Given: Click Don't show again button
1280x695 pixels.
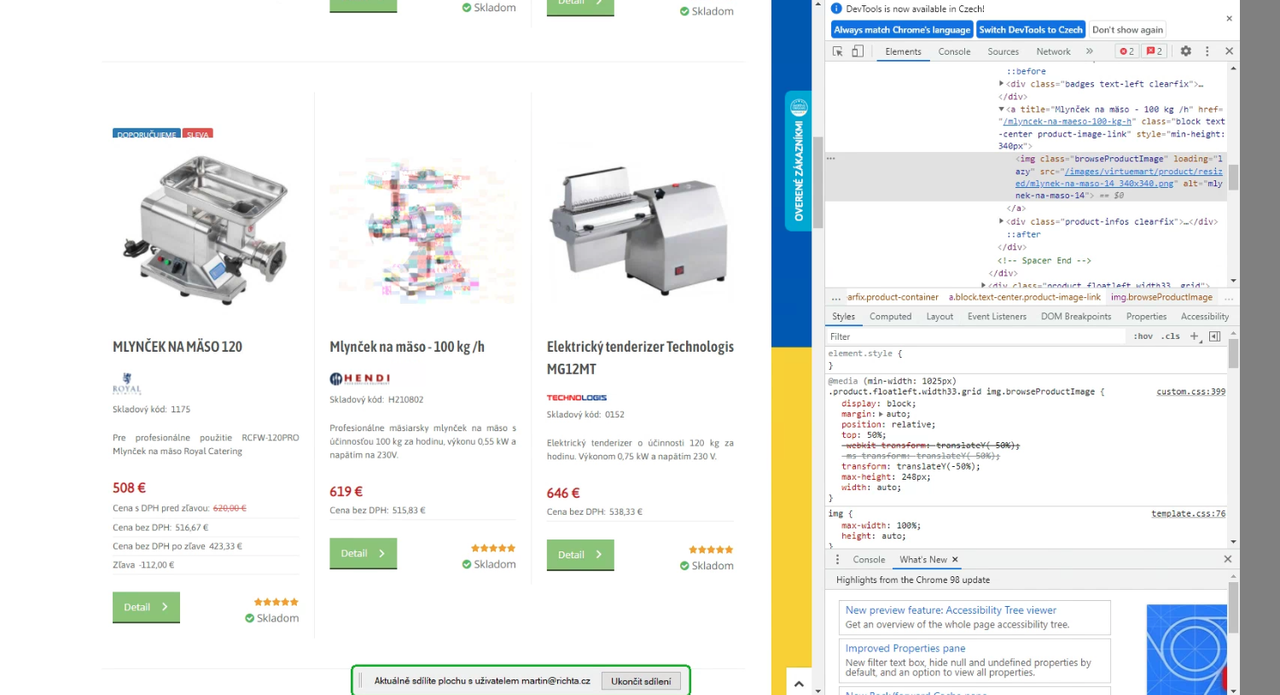Looking at the screenshot, I should point(1127,30).
